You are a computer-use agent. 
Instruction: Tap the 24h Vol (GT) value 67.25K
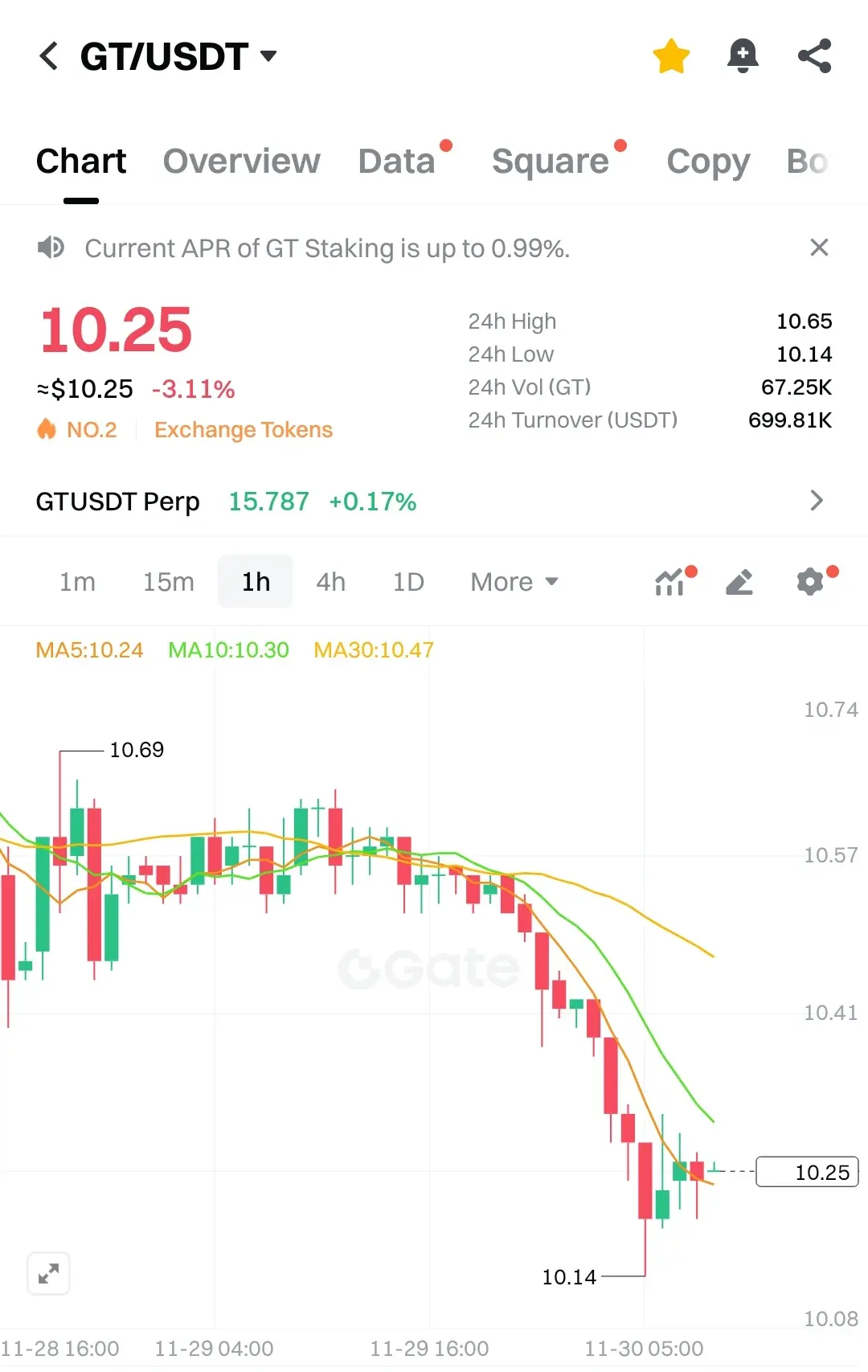point(796,387)
